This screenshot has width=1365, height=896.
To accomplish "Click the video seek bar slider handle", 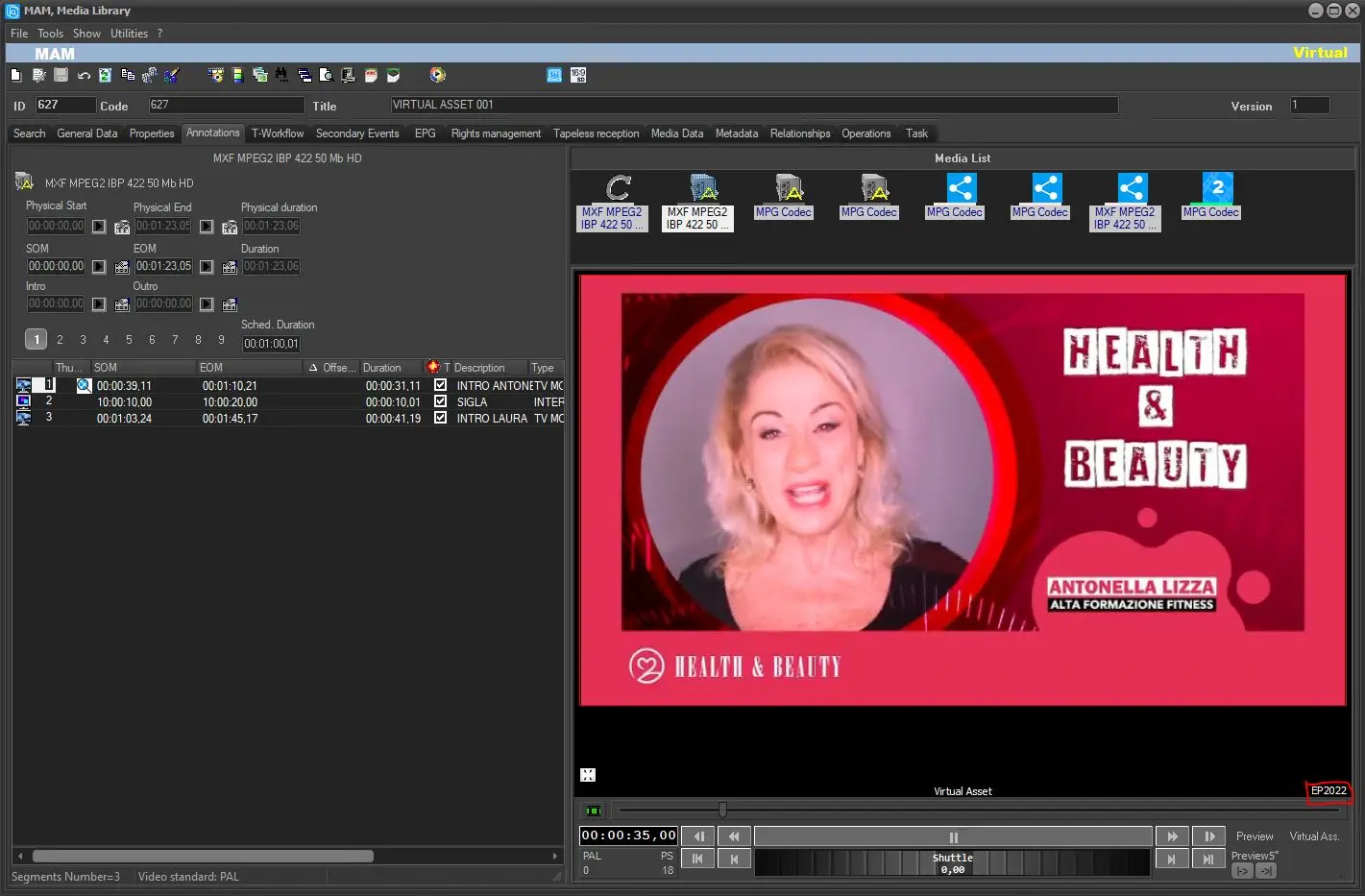I will 722,811.
